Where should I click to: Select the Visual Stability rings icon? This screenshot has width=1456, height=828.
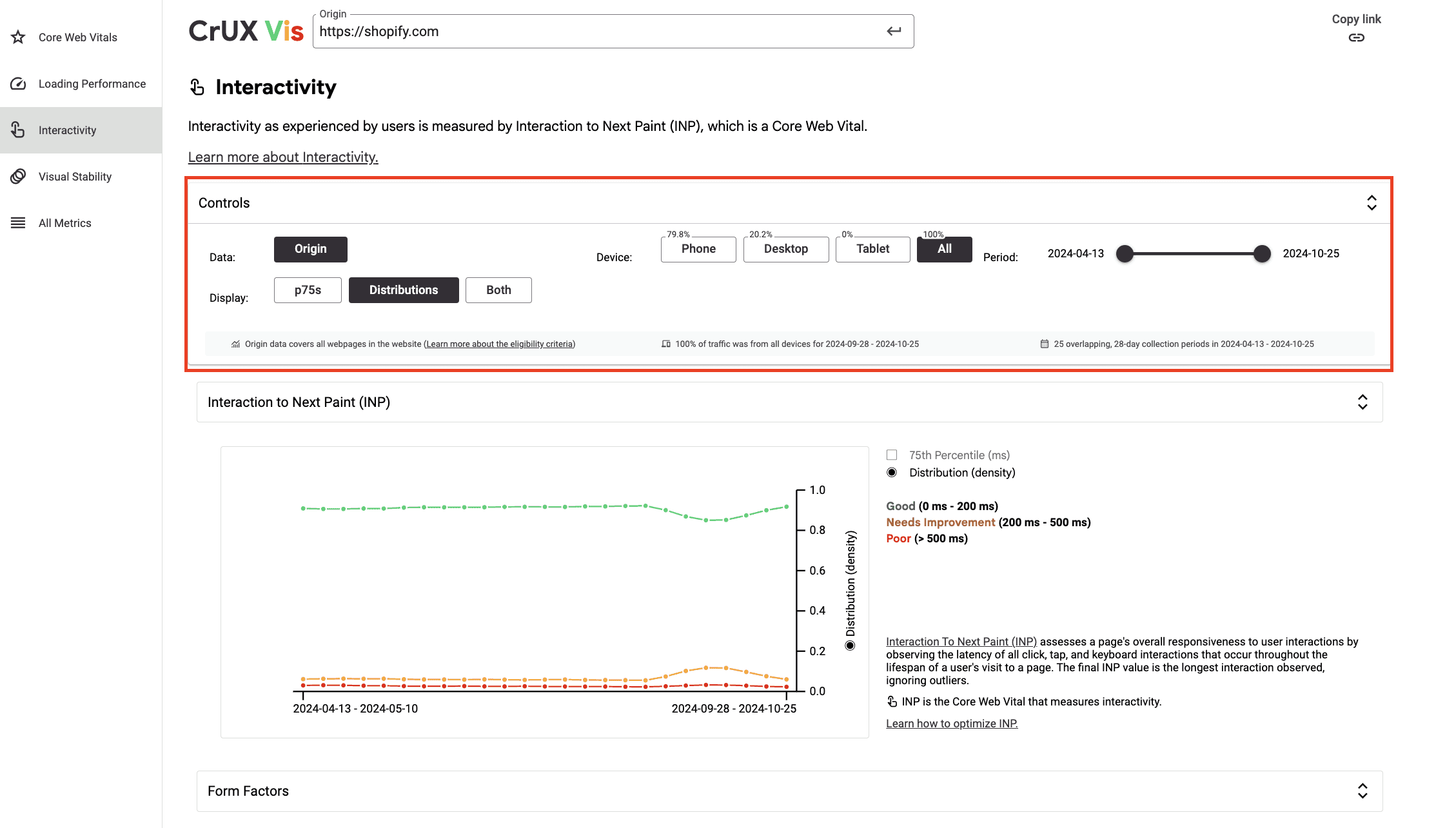pyautogui.click(x=18, y=176)
